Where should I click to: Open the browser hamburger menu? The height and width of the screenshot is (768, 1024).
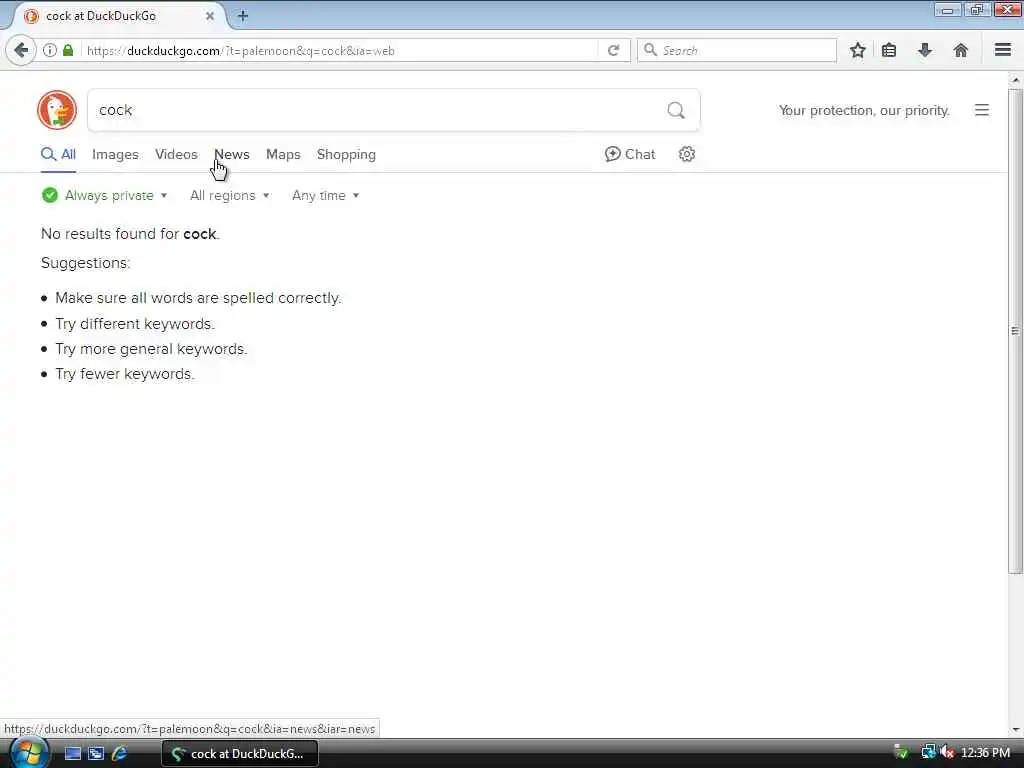[x=1003, y=50]
